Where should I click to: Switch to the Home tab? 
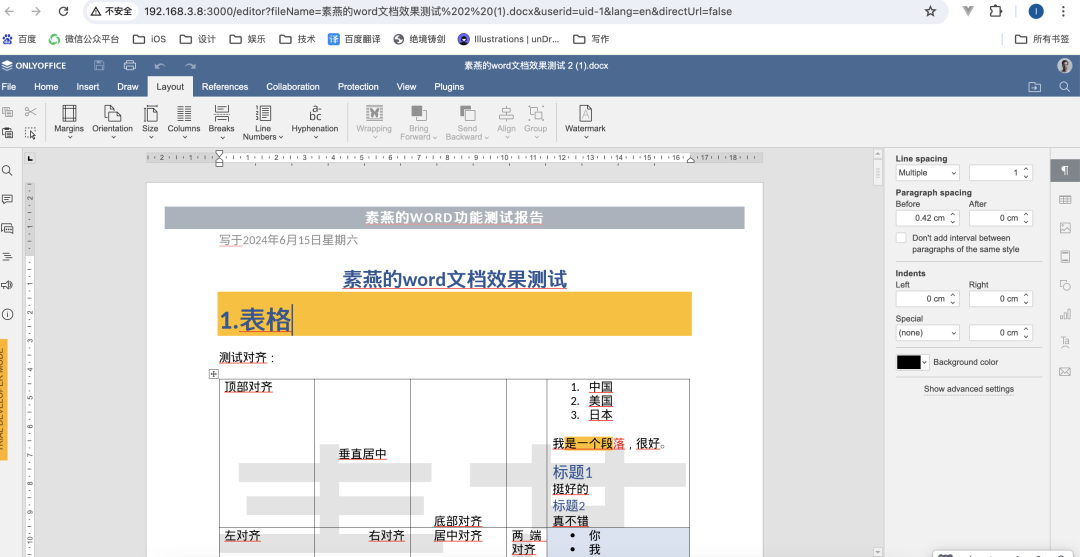coord(46,87)
